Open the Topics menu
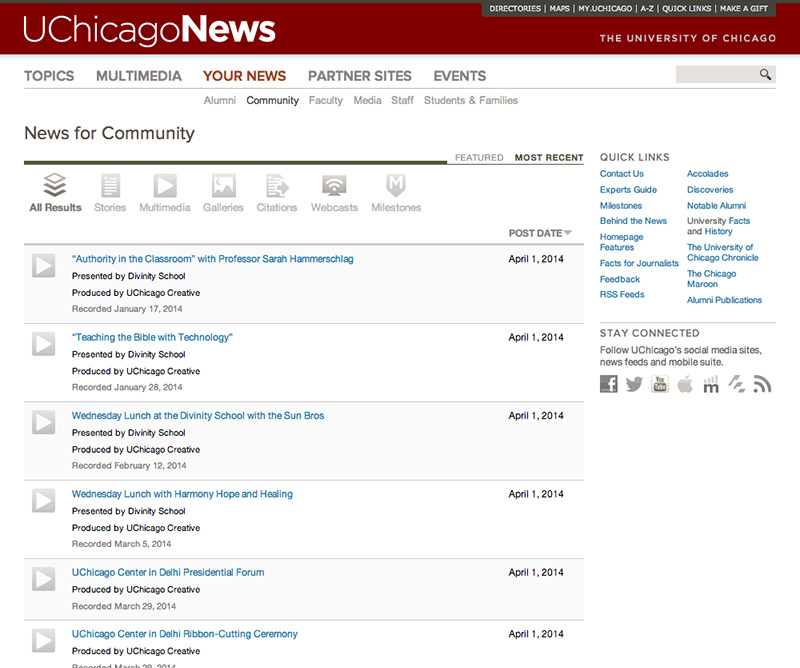The image size is (800, 668). pyautogui.click(x=49, y=76)
